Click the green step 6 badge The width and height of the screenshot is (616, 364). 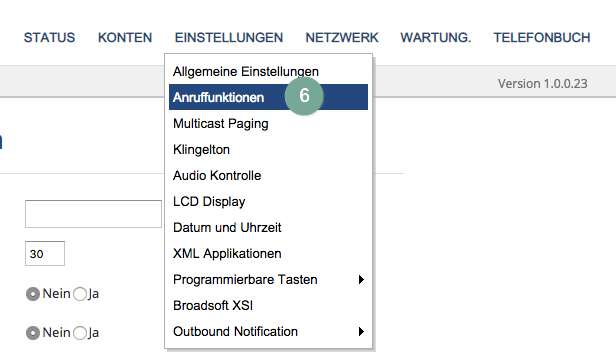304,96
